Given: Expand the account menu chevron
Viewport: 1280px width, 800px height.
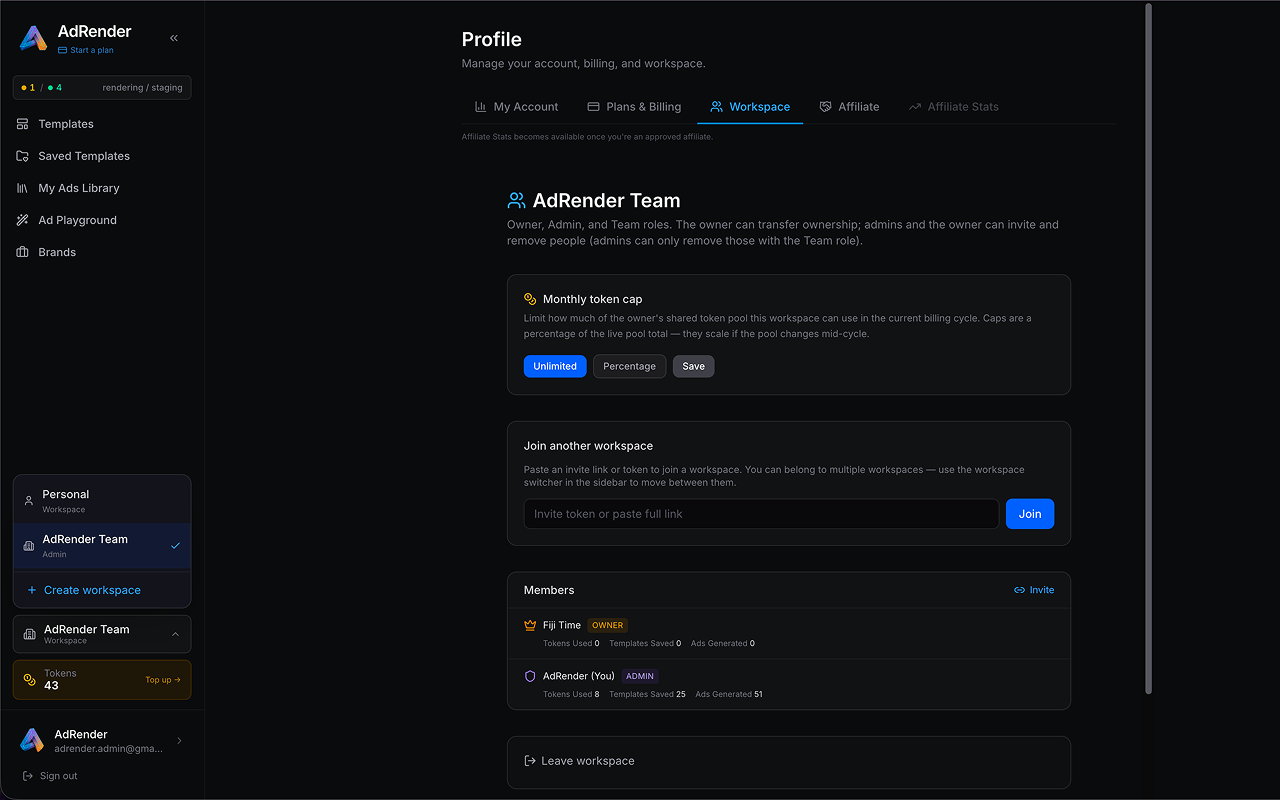Looking at the screenshot, I should 180,741.
